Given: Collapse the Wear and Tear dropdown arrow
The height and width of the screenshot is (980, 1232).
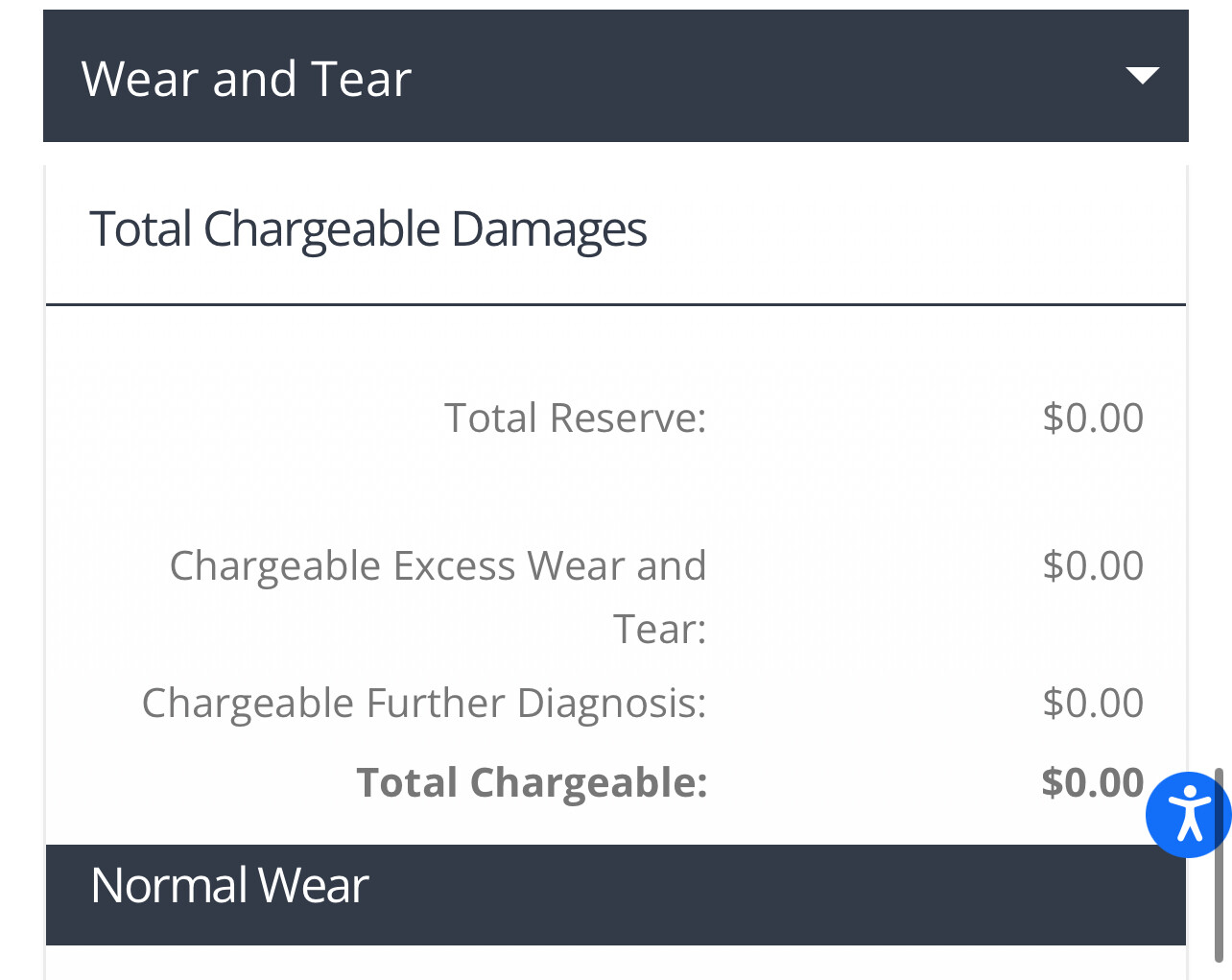Looking at the screenshot, I should coord(1142,76).
